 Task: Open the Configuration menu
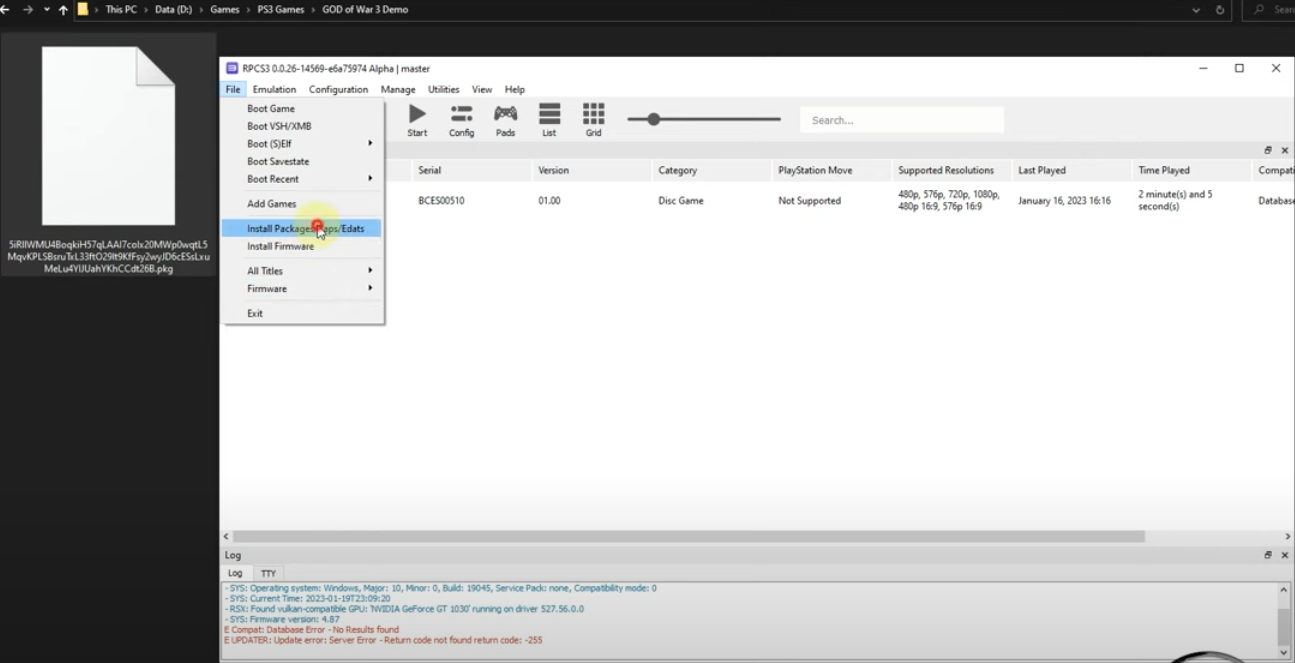[x=338, y=90]
